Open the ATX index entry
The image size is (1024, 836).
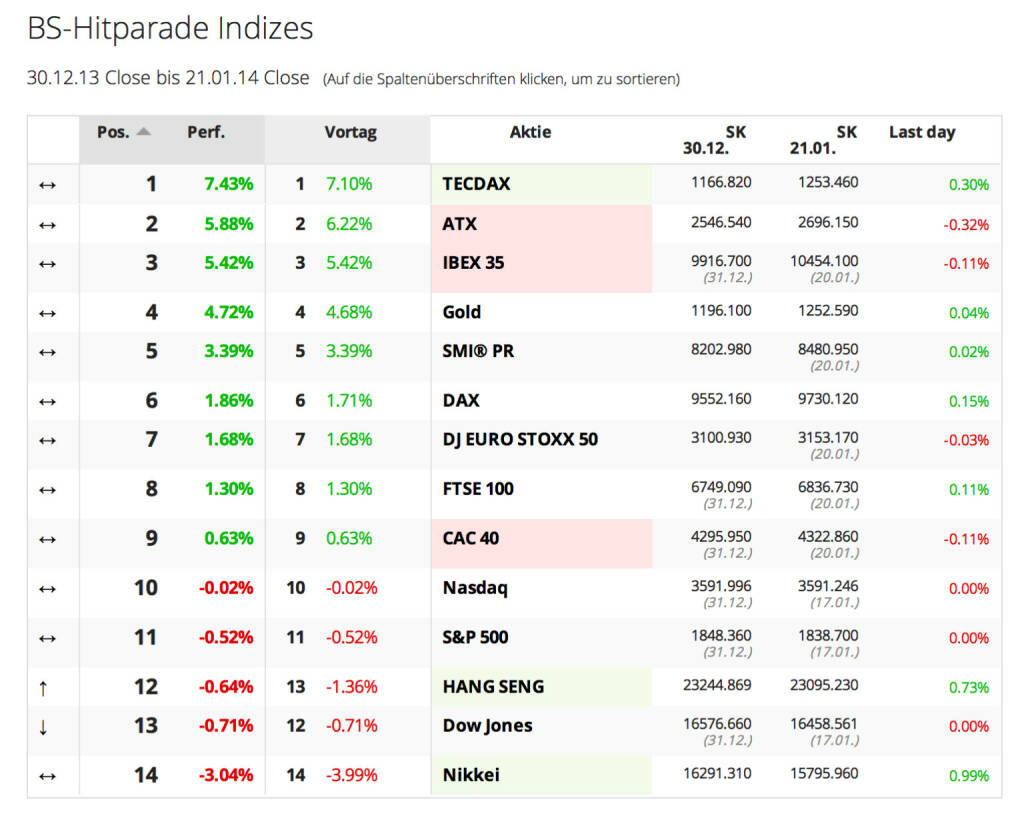(460, 224)
